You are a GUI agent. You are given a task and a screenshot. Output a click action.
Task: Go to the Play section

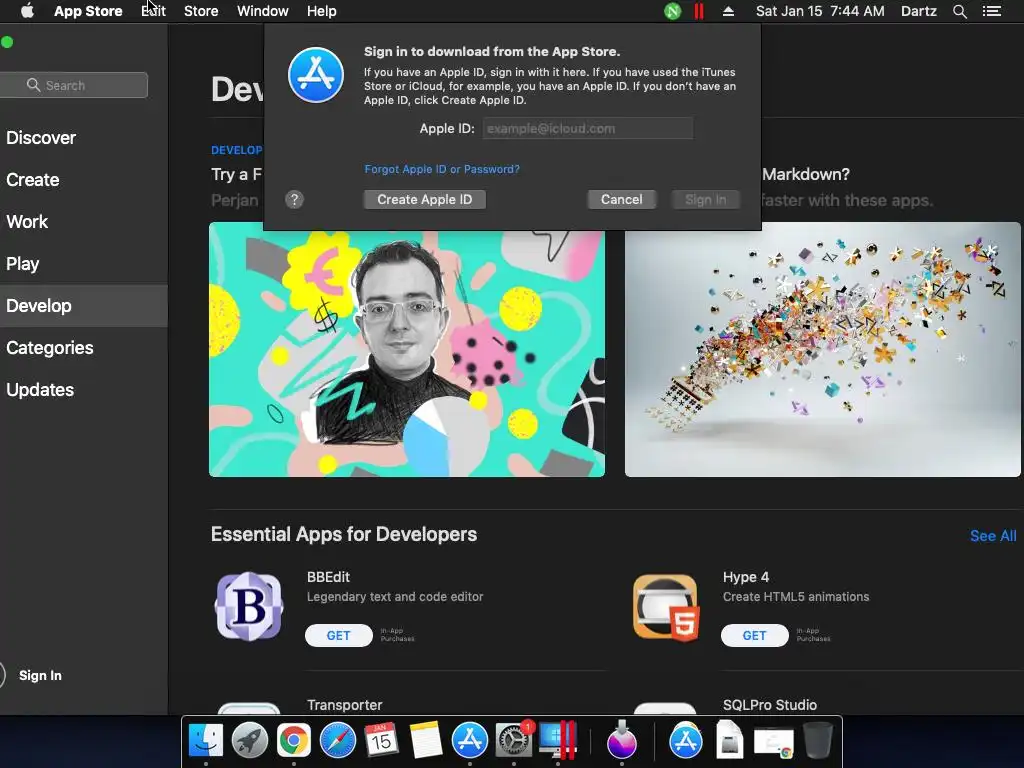click(23, 263)
